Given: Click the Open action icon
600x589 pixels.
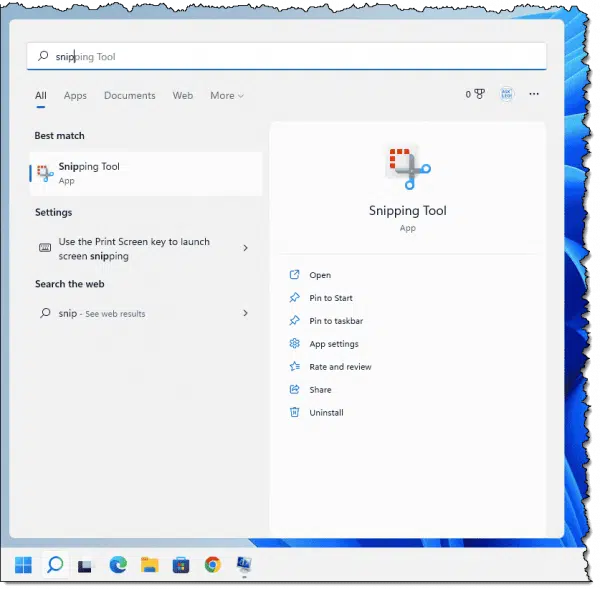Looking at the screenshot, I should pyautogui.click(x=294, y=275).
